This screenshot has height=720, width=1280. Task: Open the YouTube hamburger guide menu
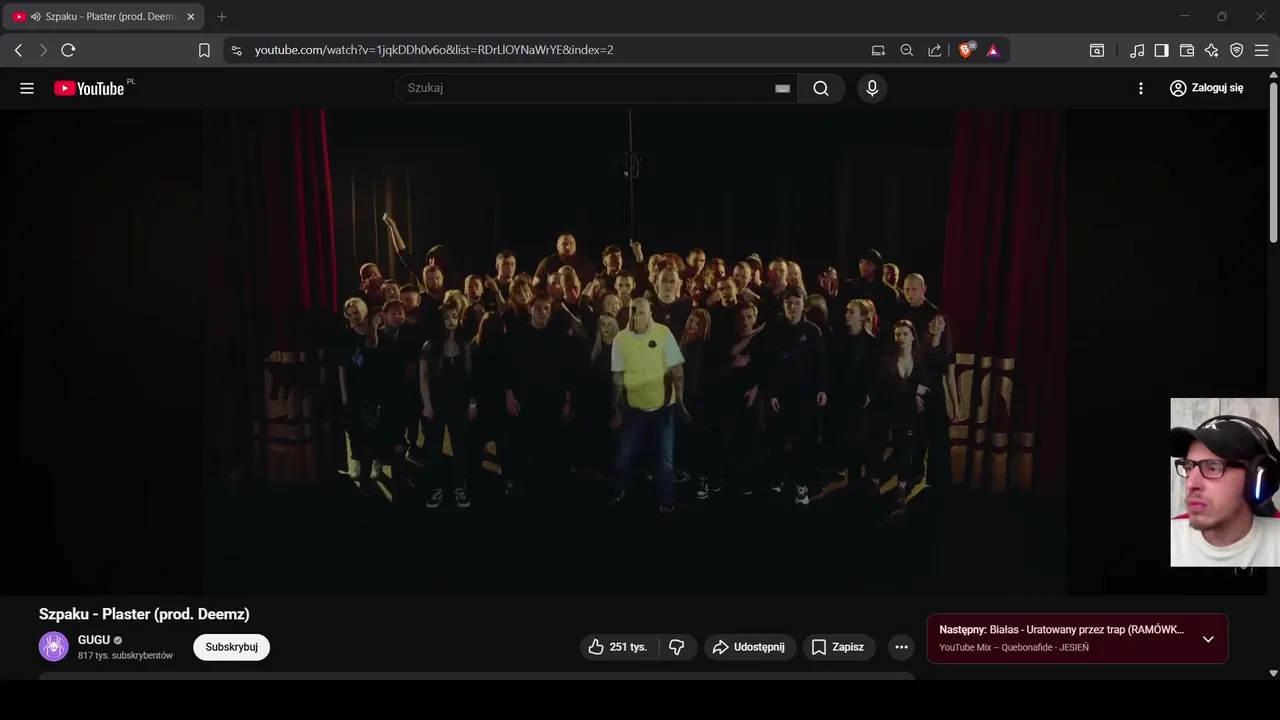[27, 88]
